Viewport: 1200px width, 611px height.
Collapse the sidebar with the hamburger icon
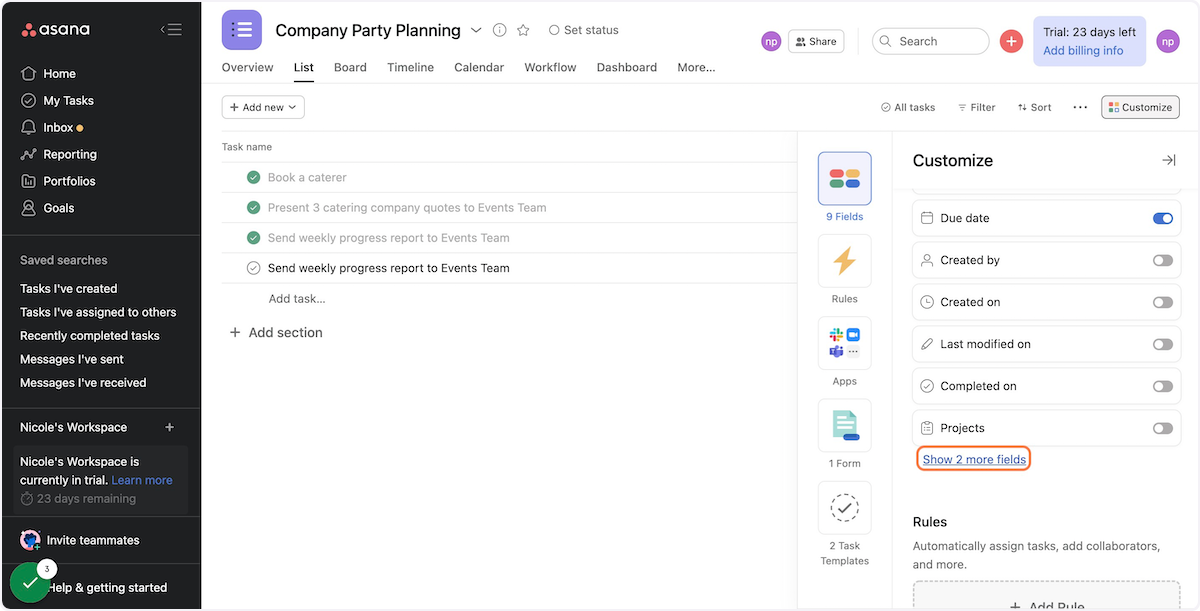tap(171, 30)
